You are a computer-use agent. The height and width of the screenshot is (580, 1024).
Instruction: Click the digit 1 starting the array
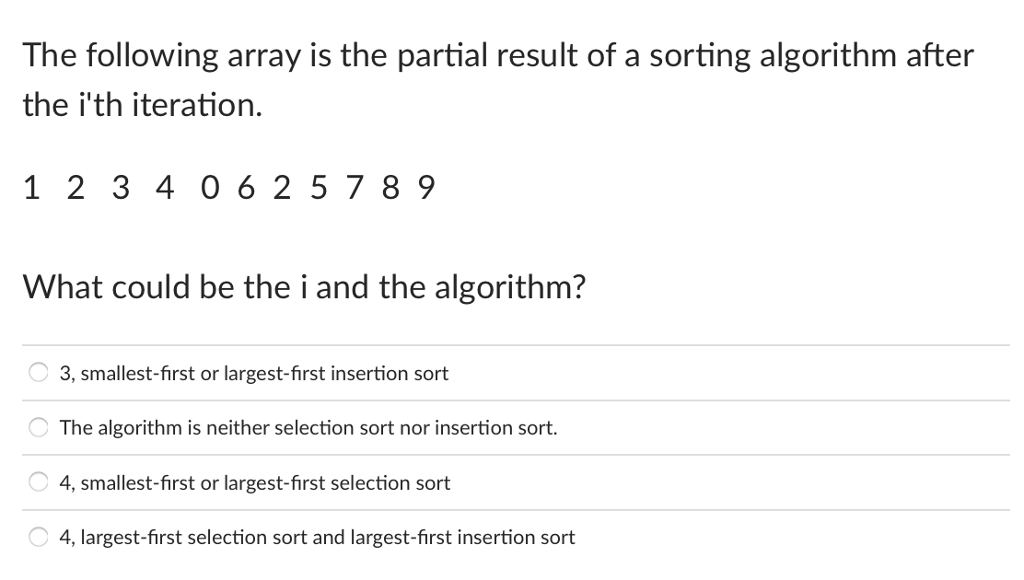pyautogui.click(x=31, y=188)
